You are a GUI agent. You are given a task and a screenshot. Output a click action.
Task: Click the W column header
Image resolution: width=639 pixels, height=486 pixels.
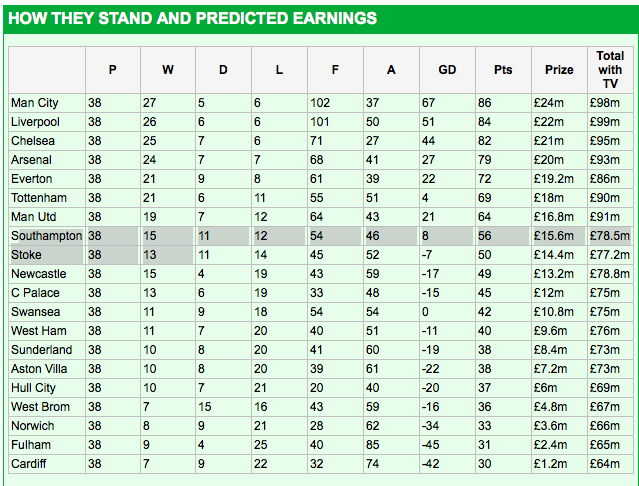tap(167, 70)
